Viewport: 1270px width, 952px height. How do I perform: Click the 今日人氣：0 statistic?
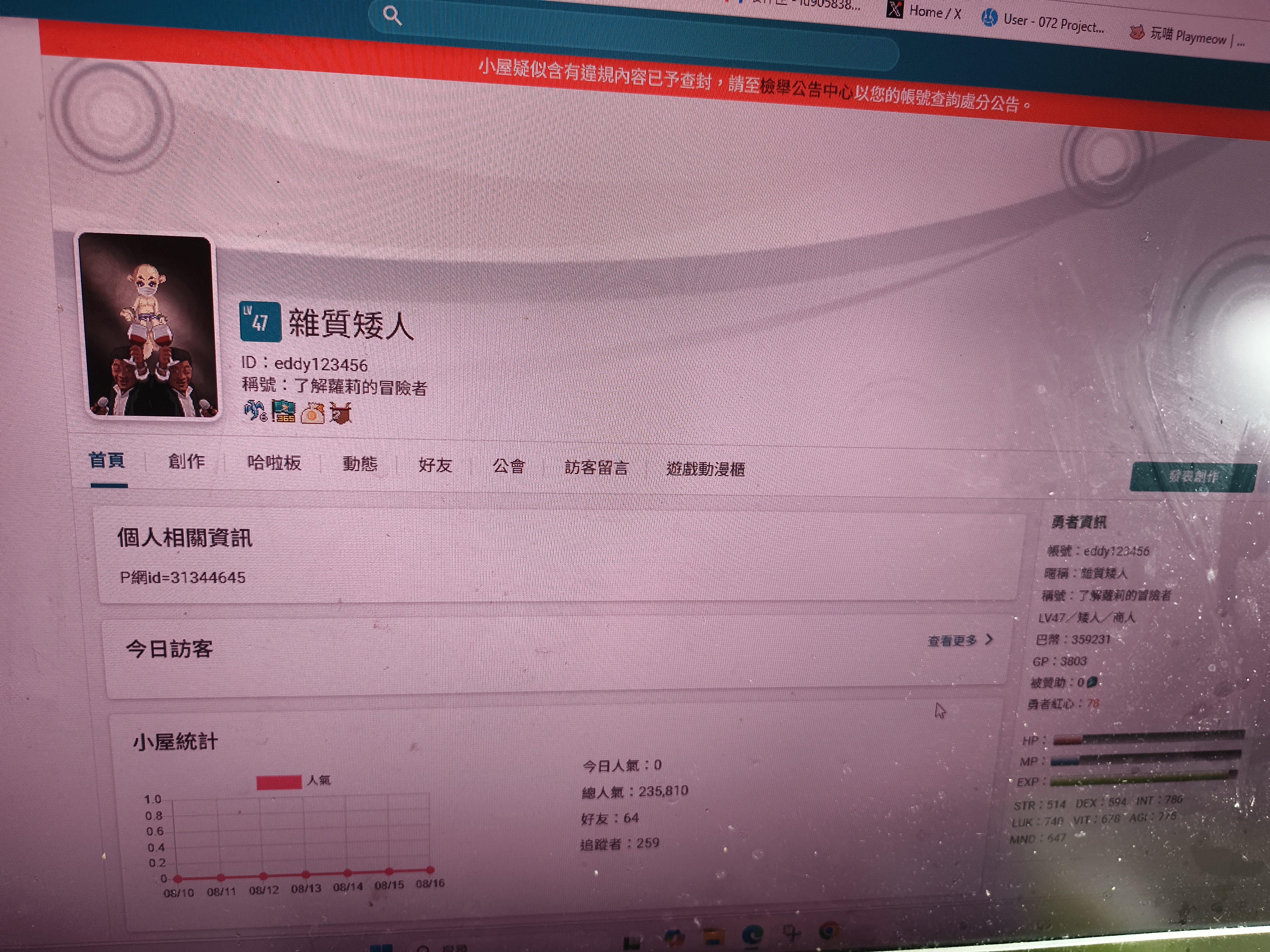pyautogui.click(x=622, y=765)
